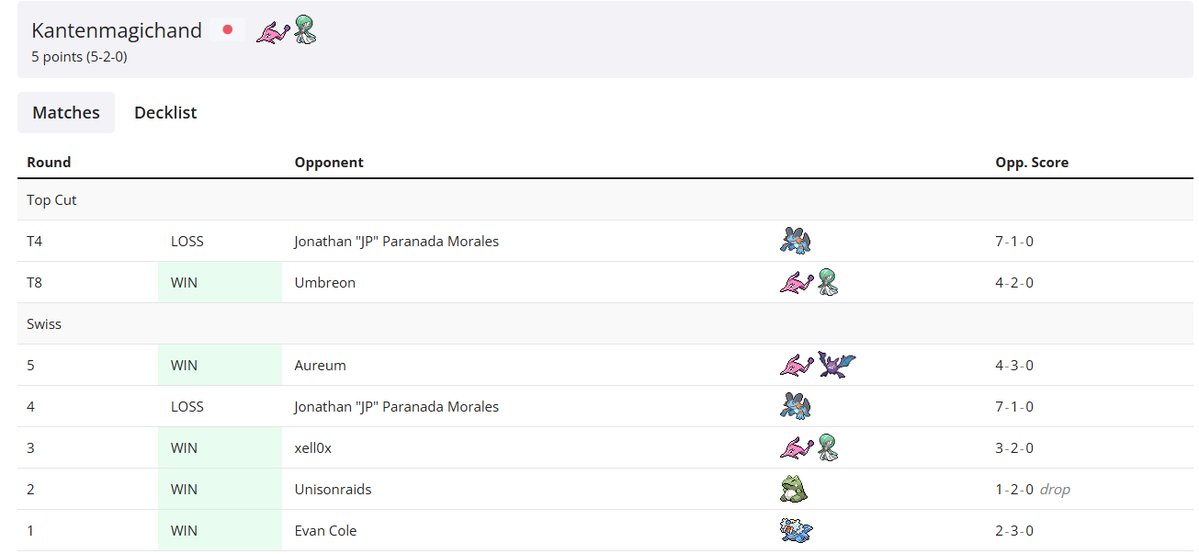Click the WIN result in round 1
This screenshot has width=1199, height=554.
coord(184,530)
